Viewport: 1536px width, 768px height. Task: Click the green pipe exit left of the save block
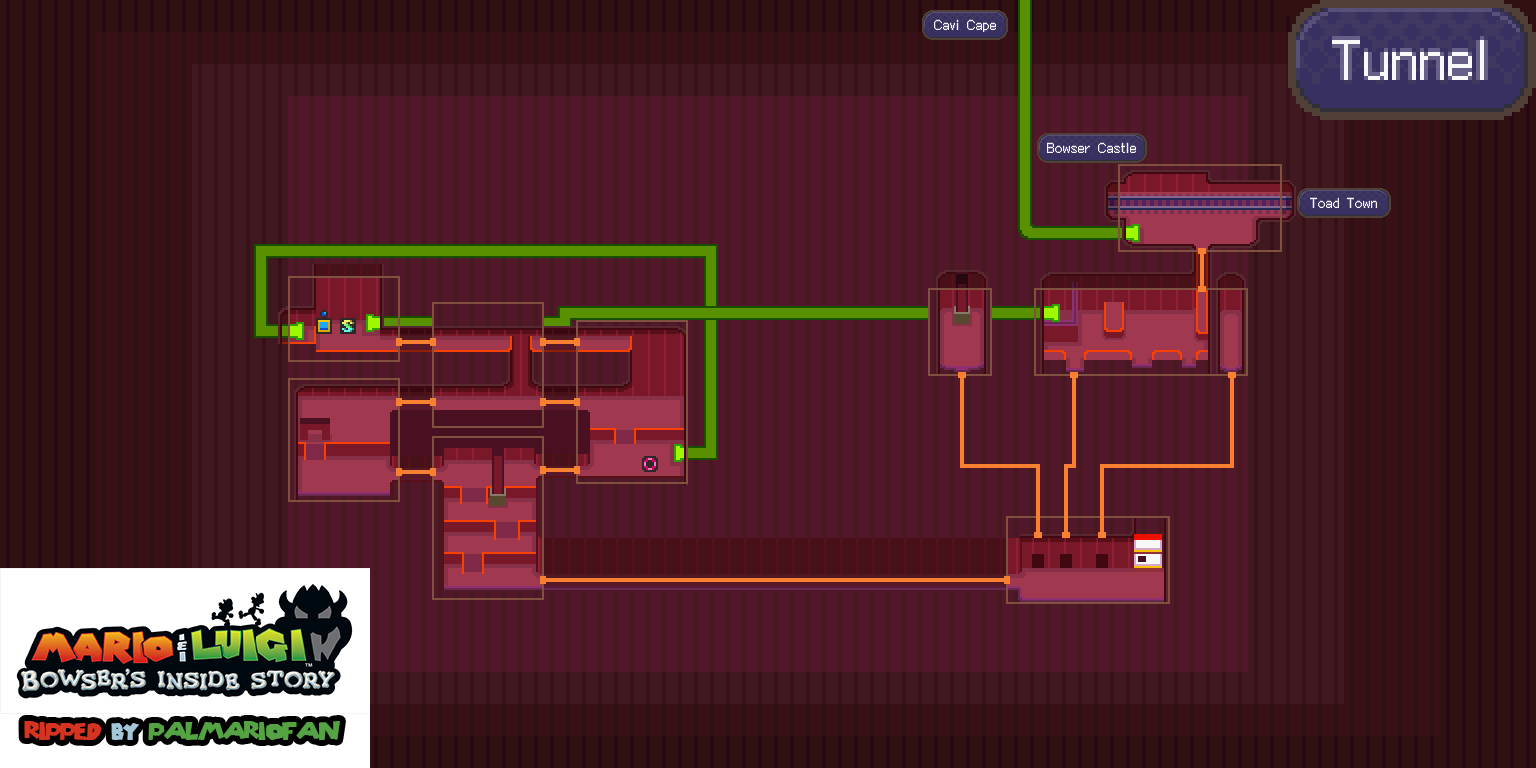click(296, 330)
